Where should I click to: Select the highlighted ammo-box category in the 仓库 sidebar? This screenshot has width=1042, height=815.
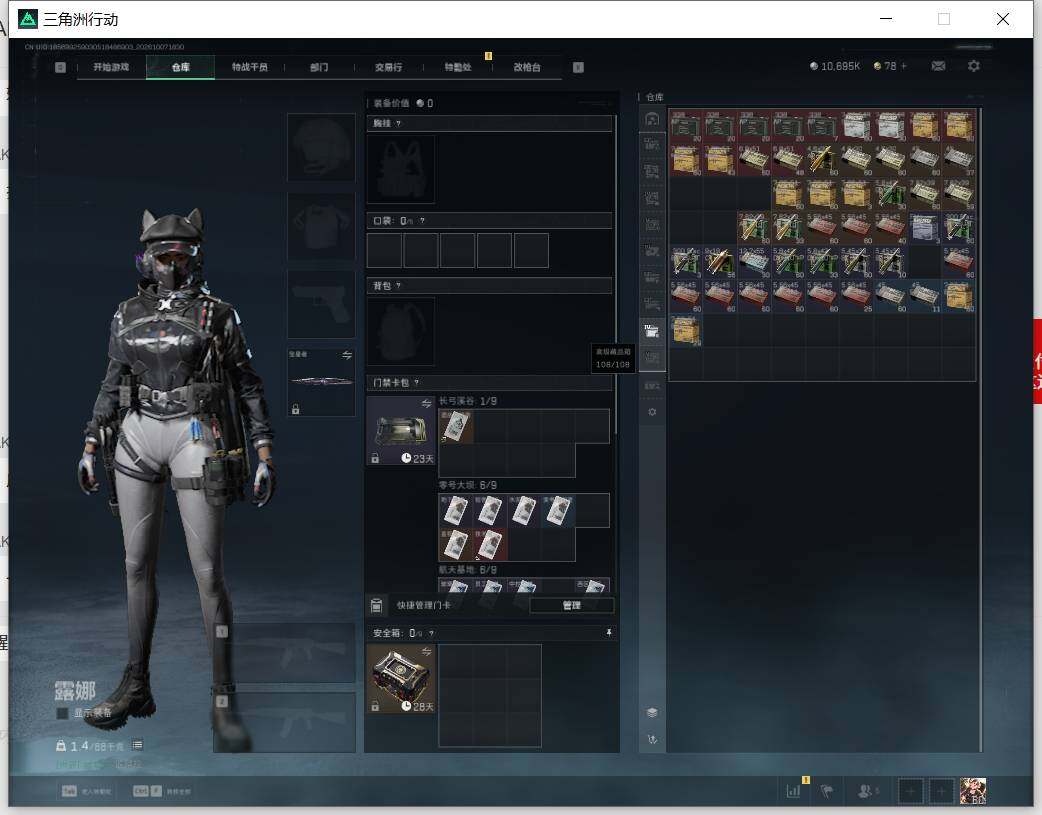652,330
